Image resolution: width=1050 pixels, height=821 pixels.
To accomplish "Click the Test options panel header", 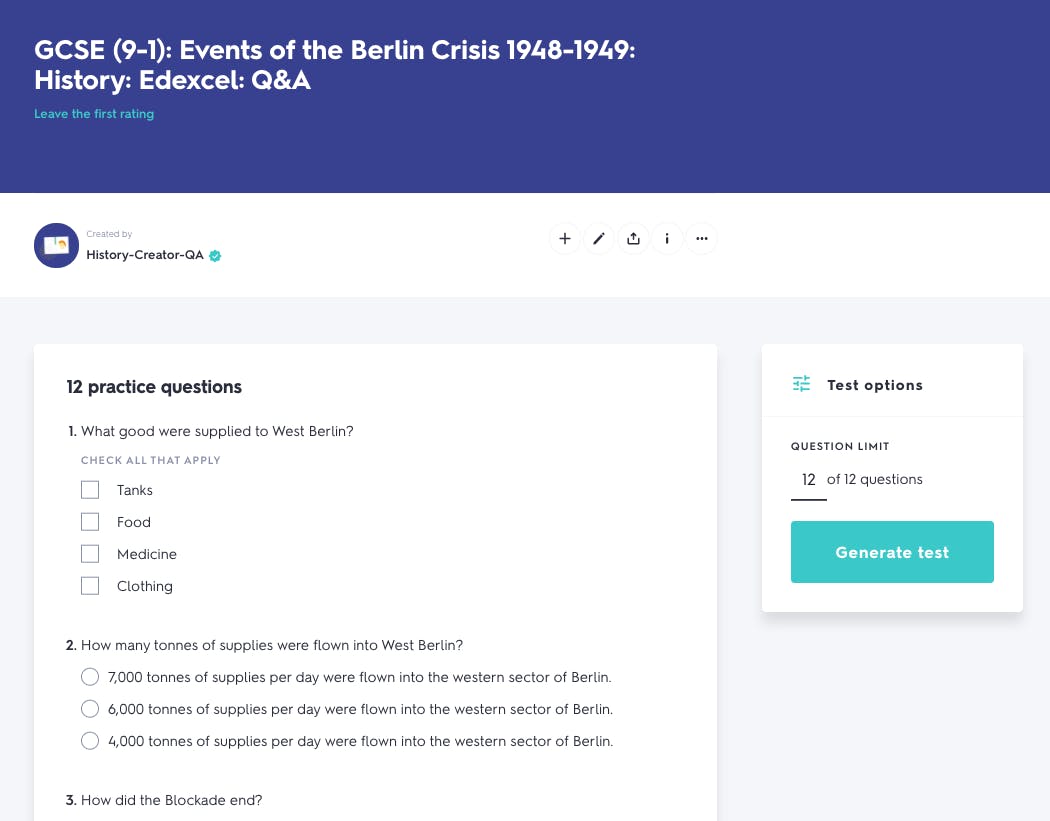I will tap(874, 384).
